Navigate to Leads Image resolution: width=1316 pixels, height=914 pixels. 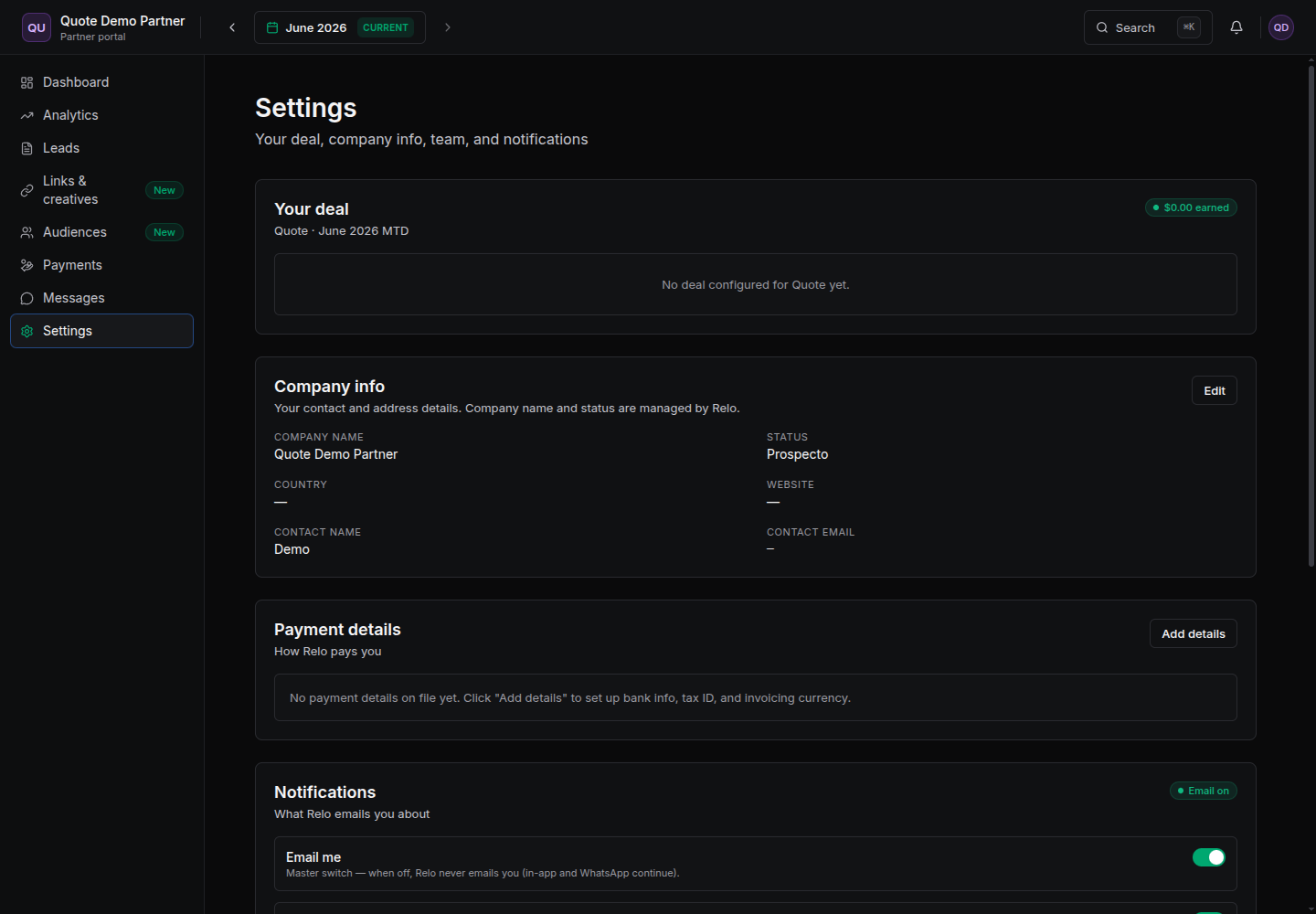101,148
